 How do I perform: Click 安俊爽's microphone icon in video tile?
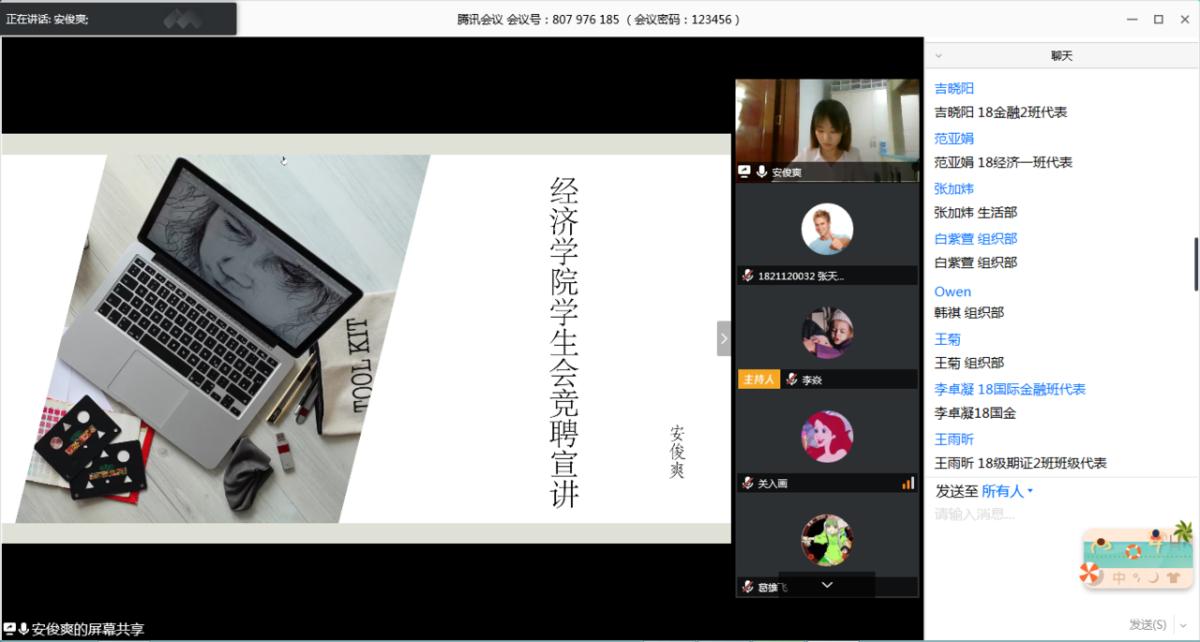click(762, 172)
